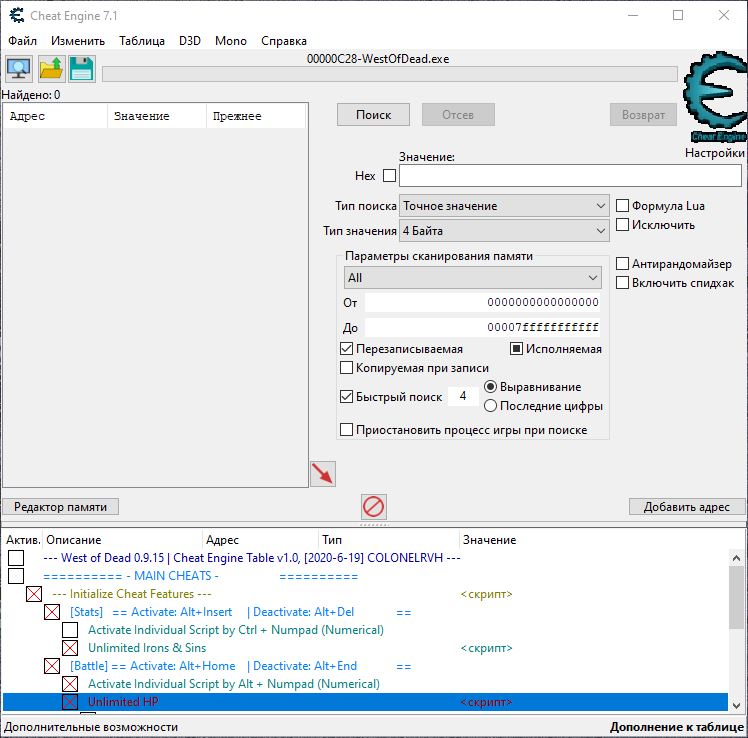748x738 pixels.
Task: Toggle Unlimited HP script checkbox
Action: [70, 702]
